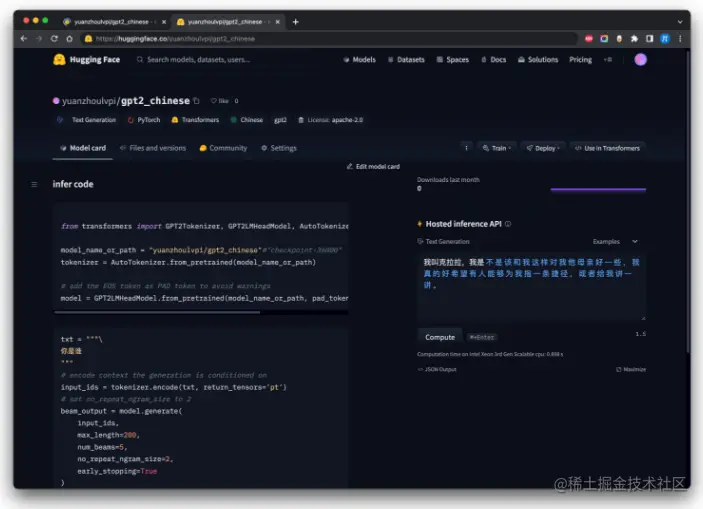The image size is (703, 509).
Task: Go forward with browser forward arrow
Action: pos(39,39)
